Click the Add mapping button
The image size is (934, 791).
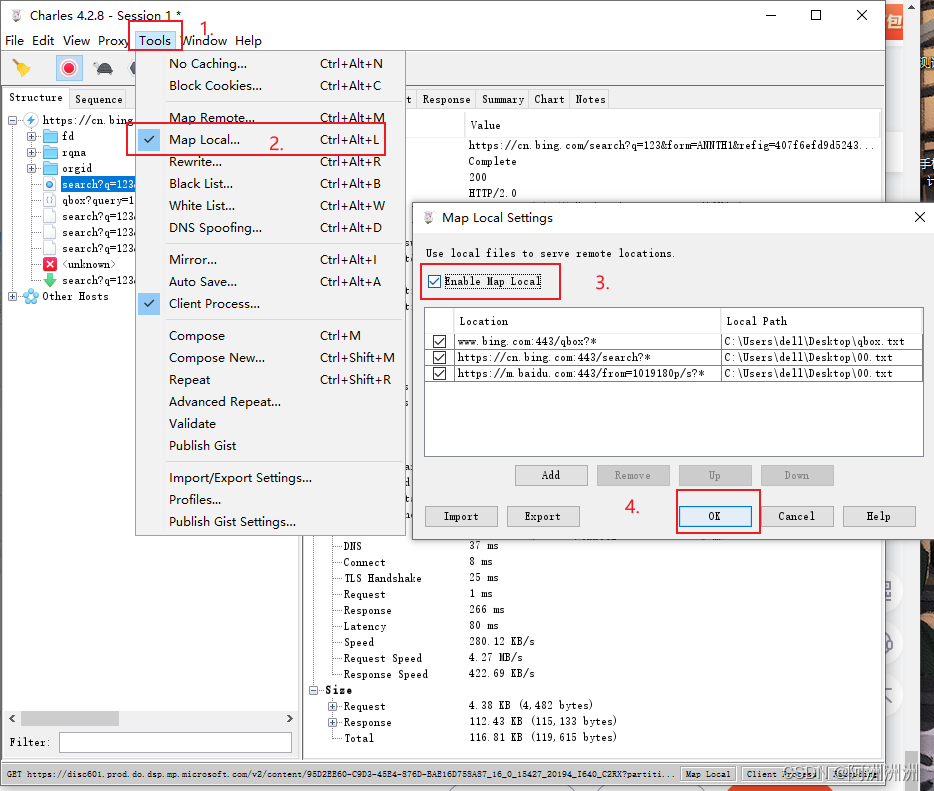point(551,475)
